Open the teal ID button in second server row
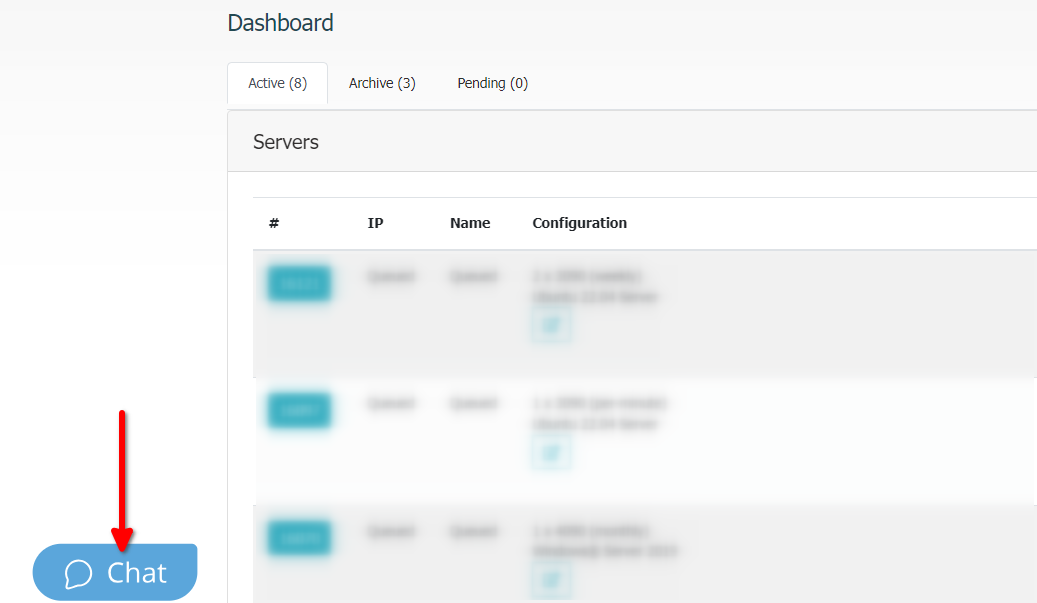The image size is (1037, 603). (299, 411)
